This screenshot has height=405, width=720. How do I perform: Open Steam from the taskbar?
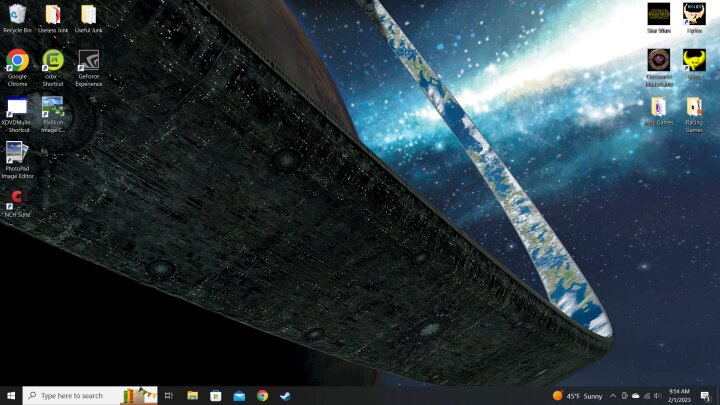coord(286,395)
